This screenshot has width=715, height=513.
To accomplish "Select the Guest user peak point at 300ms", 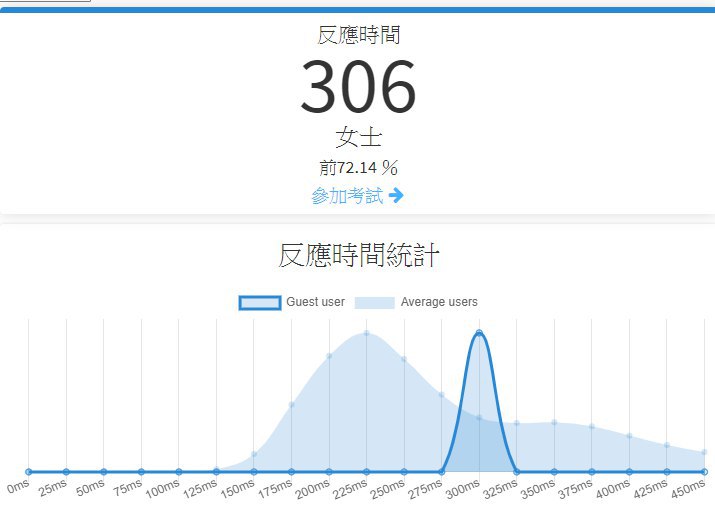I will 480,333.
